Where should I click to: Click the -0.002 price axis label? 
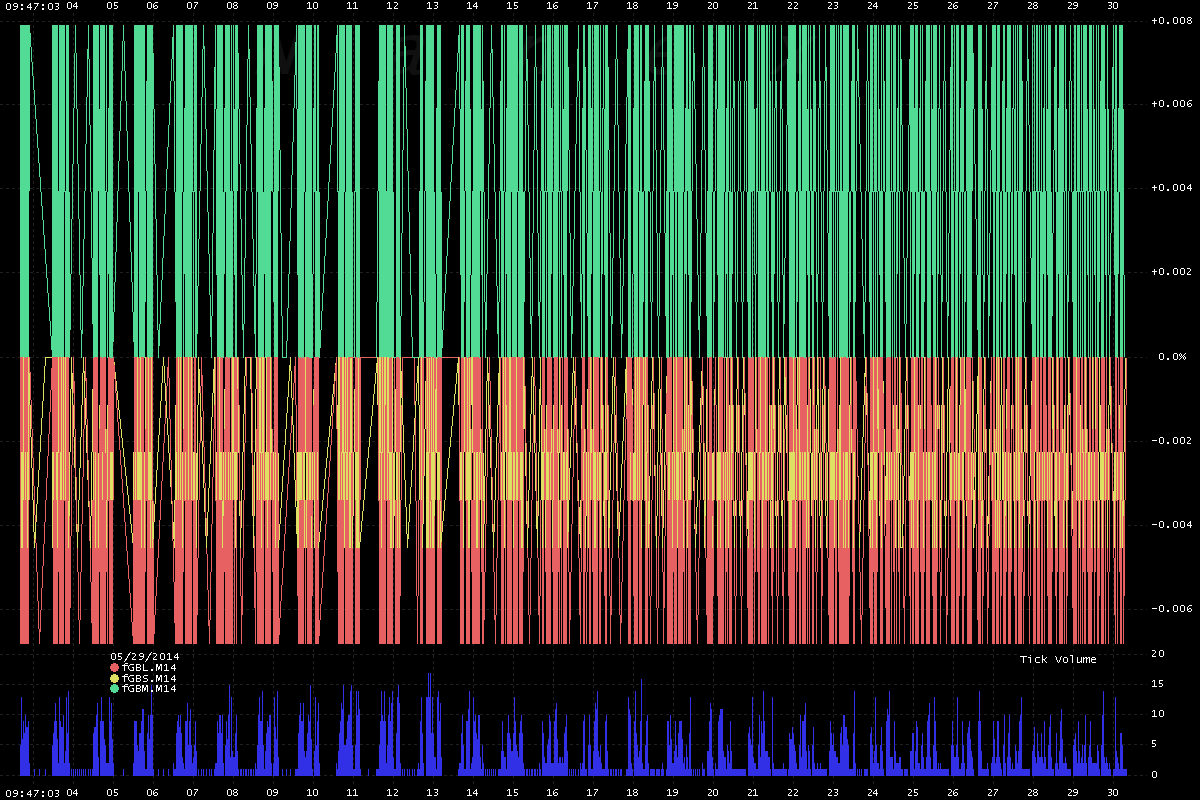[1172, 441]
